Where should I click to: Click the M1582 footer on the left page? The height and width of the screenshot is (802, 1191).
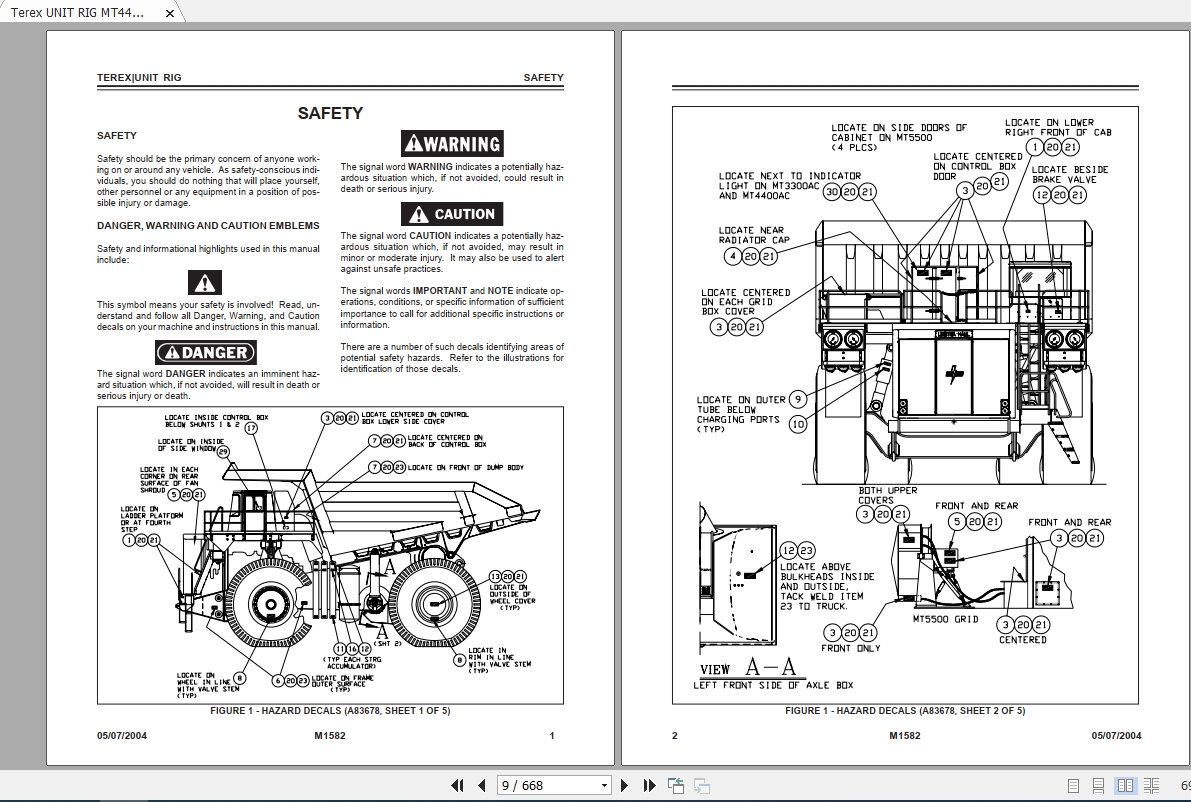(x=330, y=735)
